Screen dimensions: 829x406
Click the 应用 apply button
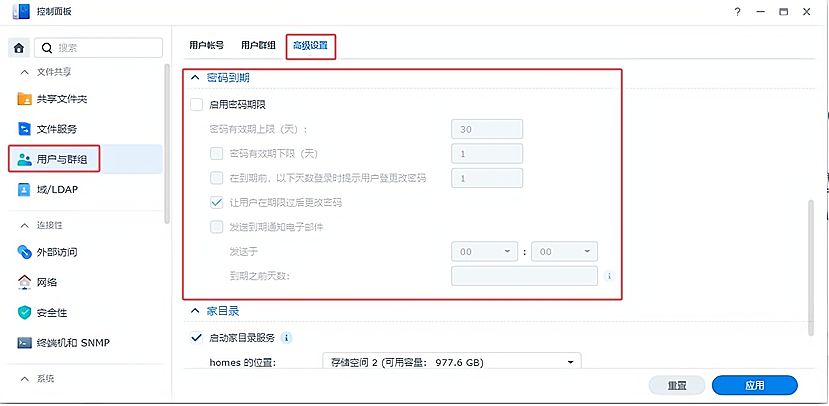click(754, 385)
